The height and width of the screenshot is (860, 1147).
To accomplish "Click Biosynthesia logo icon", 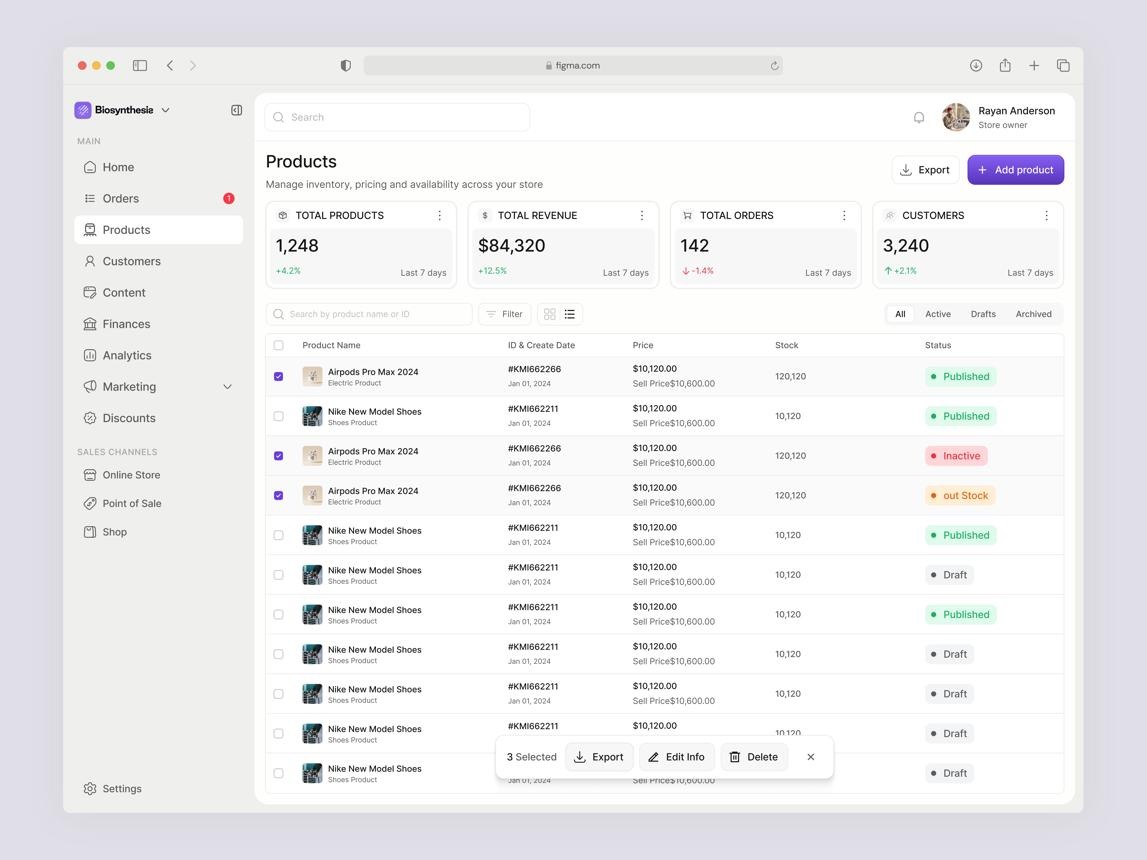I will click(x=83, y=110).
